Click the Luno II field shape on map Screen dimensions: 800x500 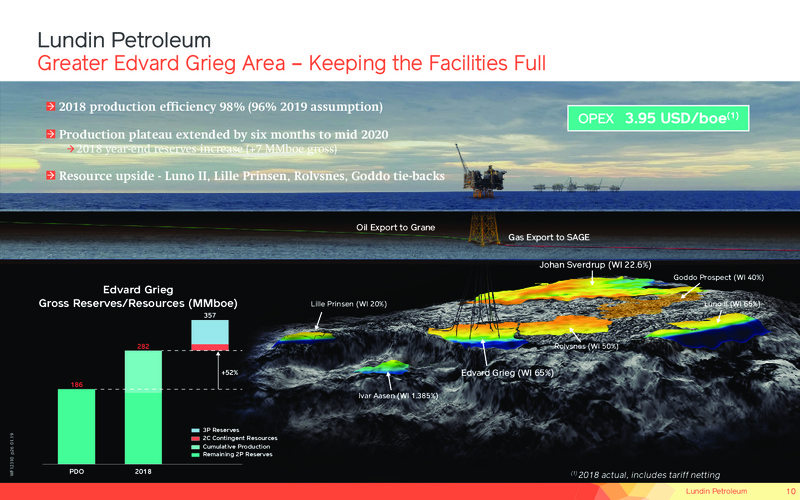[709, 331]
